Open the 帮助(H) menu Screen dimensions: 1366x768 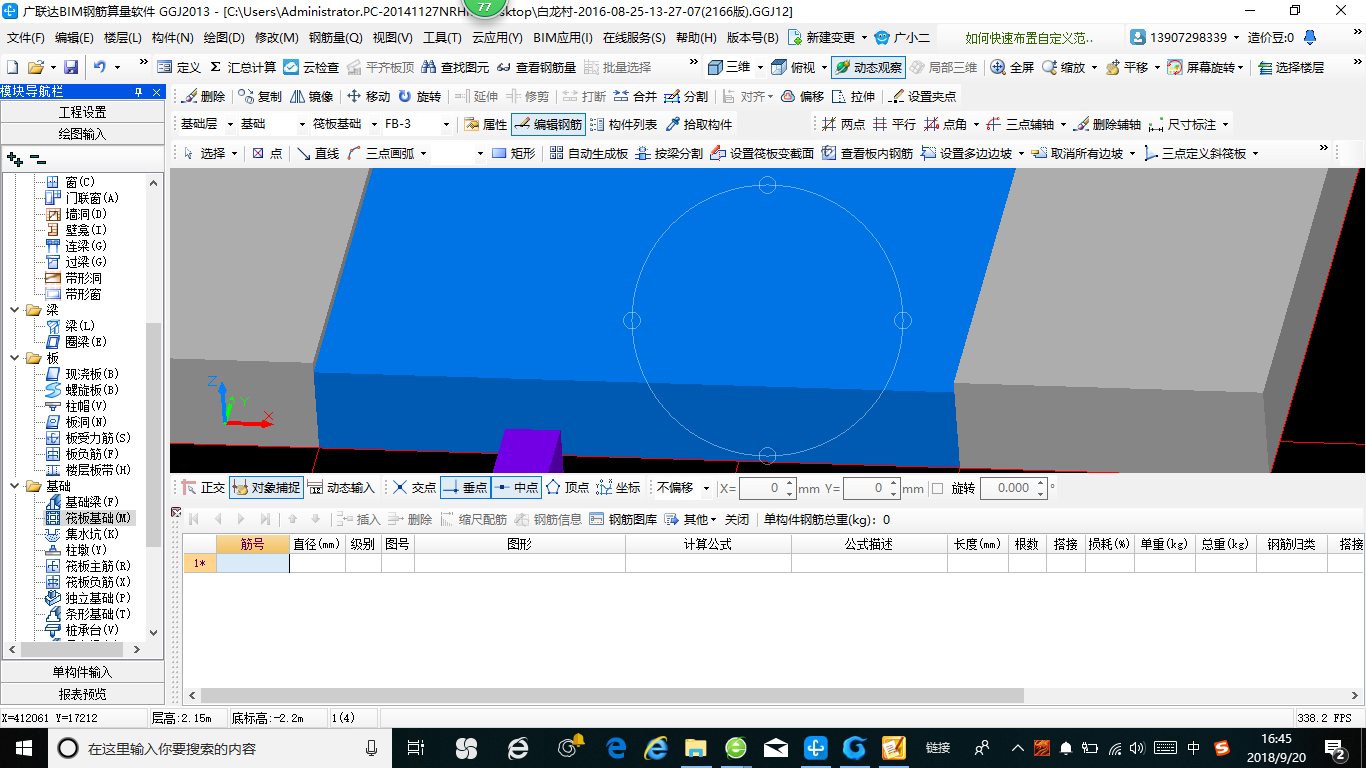[696, 38]
